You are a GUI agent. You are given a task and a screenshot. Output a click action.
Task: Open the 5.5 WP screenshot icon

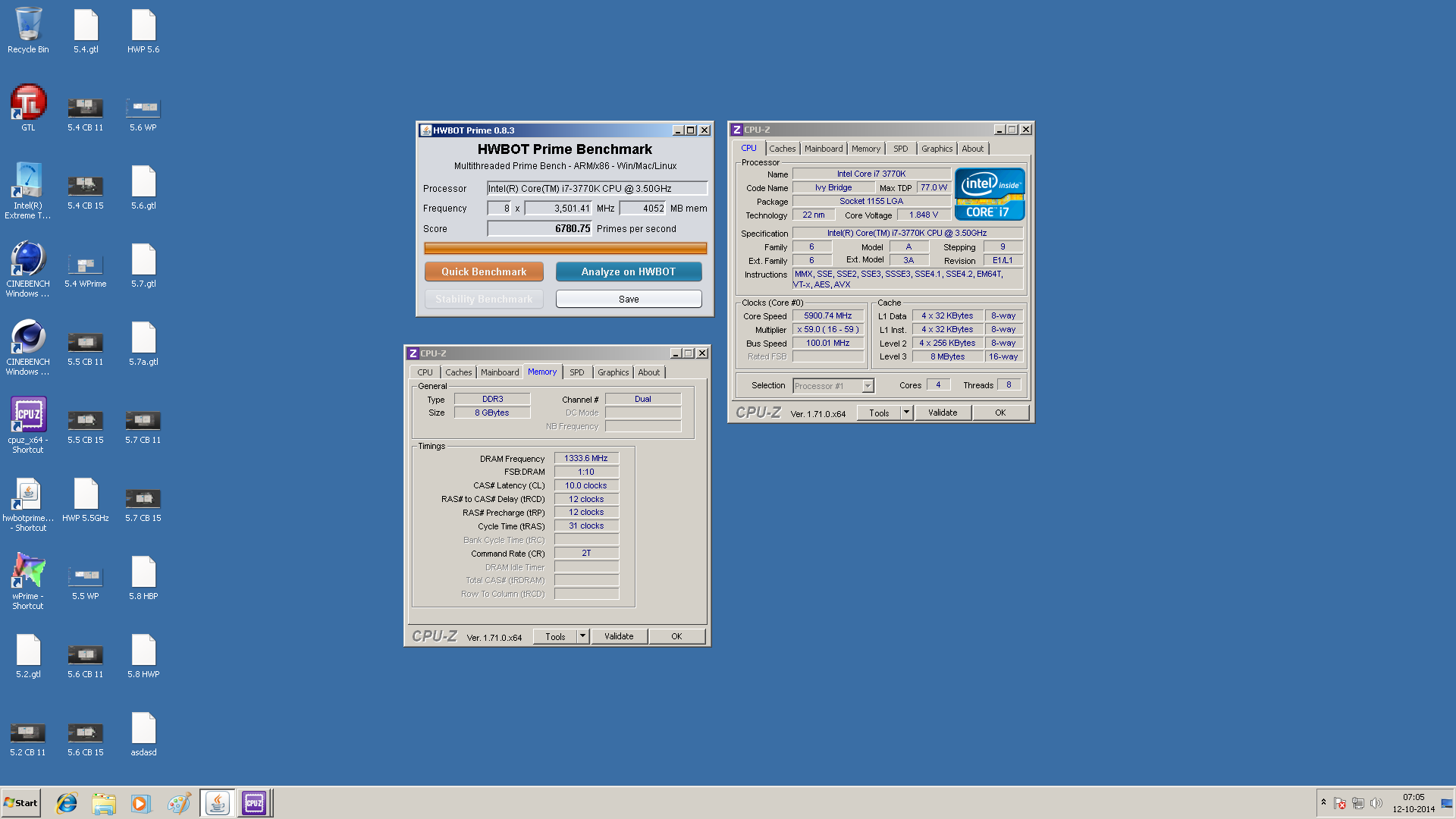pyautogui.click(x=86, y=582)
